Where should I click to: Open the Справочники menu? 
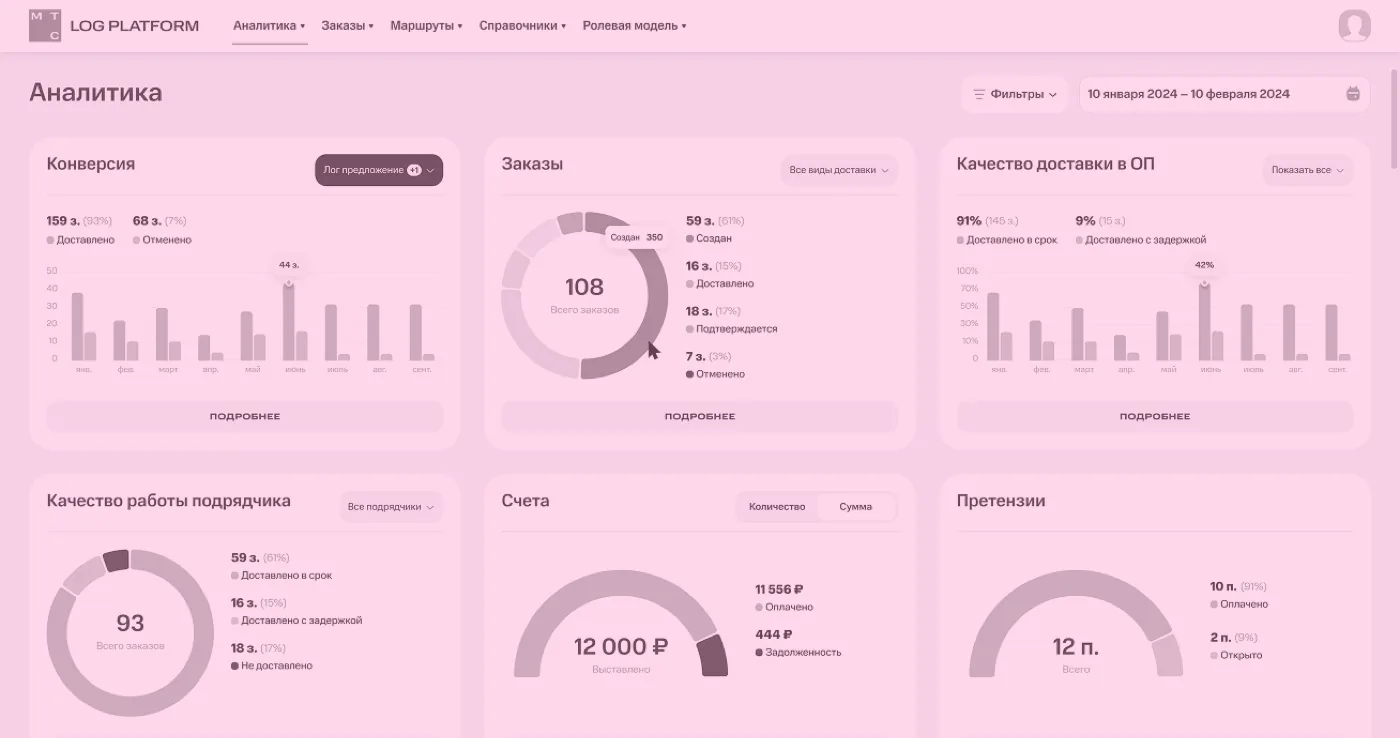point(522,26)
